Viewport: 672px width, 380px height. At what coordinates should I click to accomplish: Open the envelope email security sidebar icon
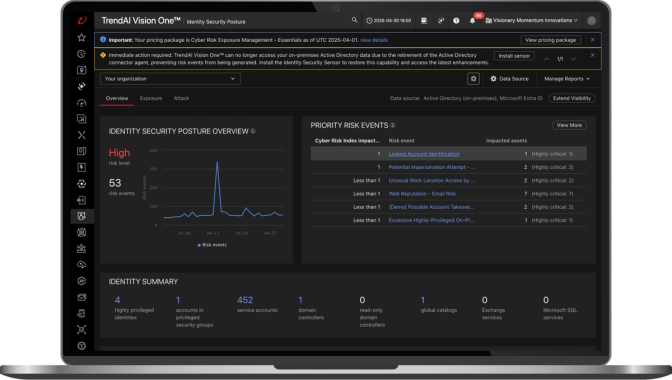pyautogui.click(x=81, y=297)
